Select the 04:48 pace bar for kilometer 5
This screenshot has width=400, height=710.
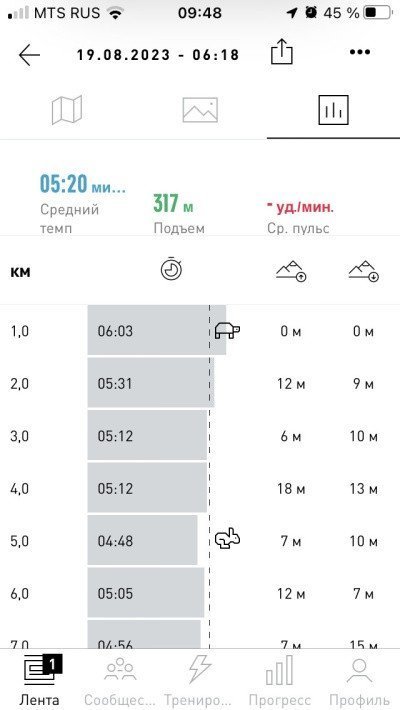(x=142, y=540)
